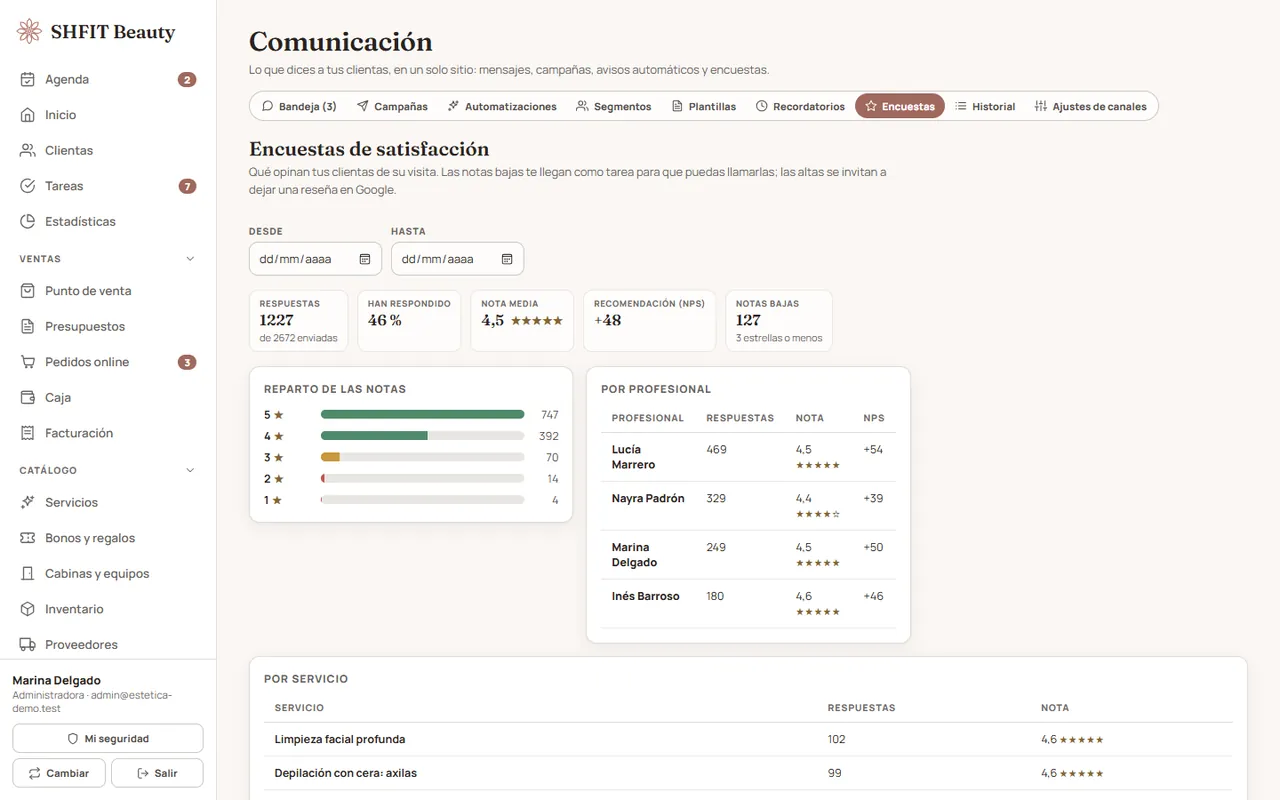The width and height of the screenshot is (1280, 800).
Task: Click the Cambiar button
Action: pyautogui.click(x=59, y=773)
